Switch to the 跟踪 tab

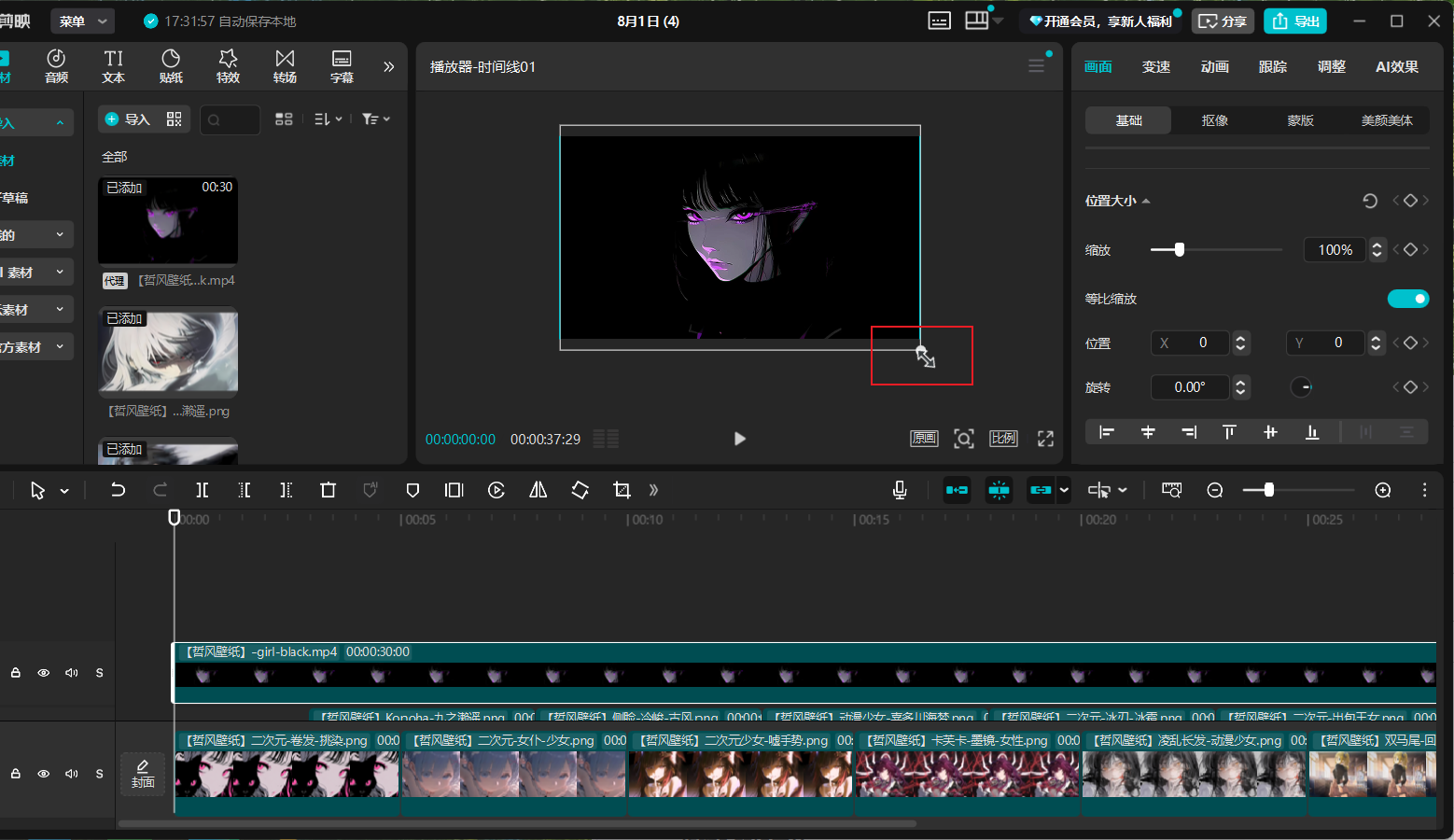point(1273,67)
